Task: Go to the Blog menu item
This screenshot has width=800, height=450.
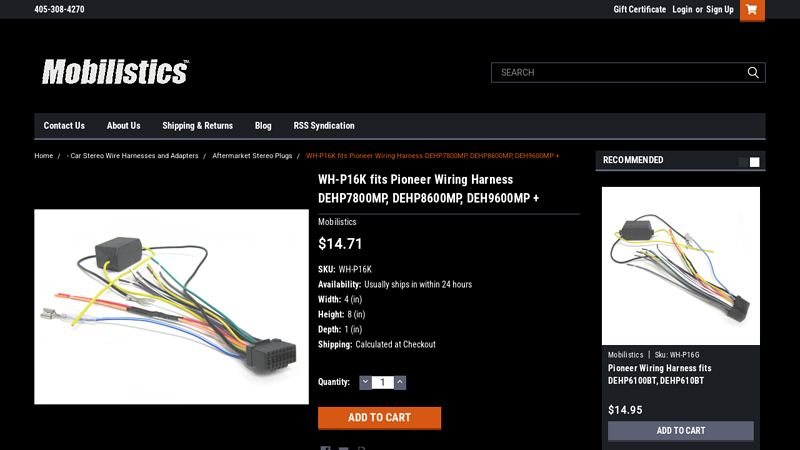Action: (x=263, y=126)
